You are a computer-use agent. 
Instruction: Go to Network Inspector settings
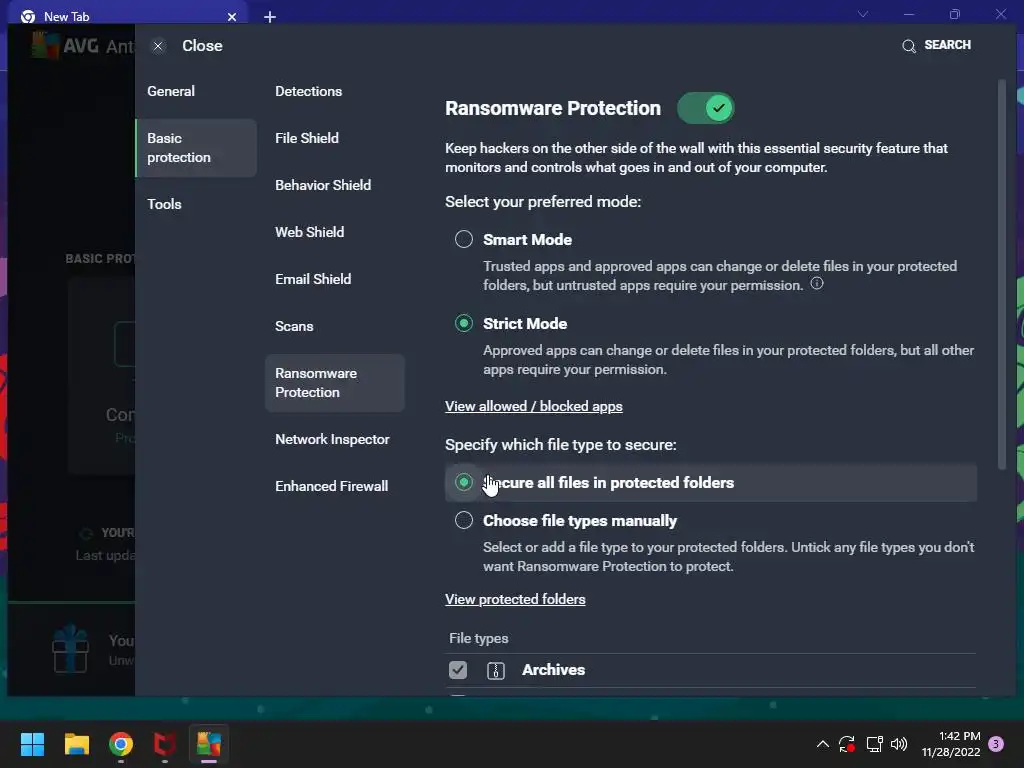coord(332,439)
